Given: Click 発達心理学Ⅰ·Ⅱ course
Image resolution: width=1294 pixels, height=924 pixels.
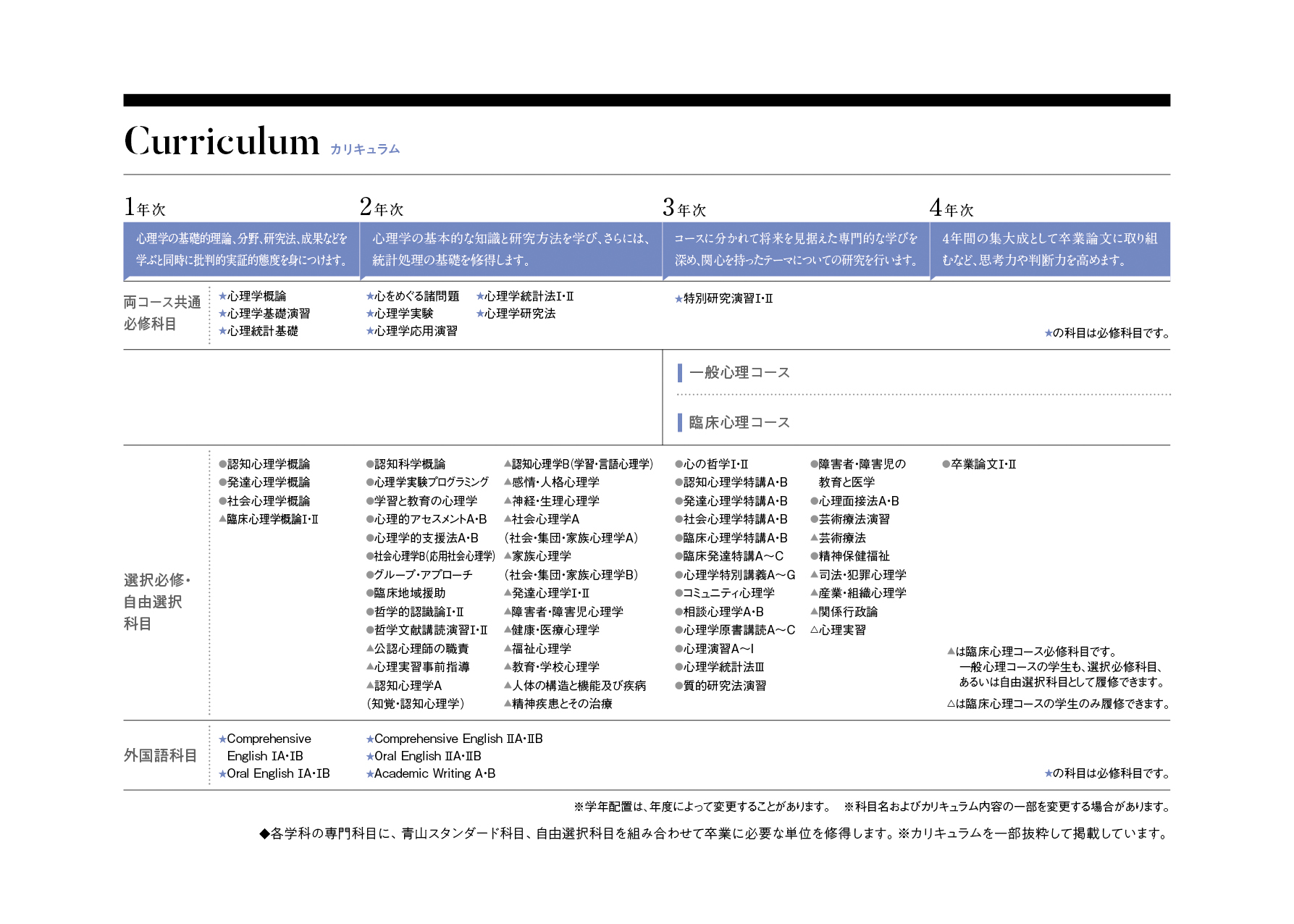Looking at the screenshot, I should click(x=547, y=593).
